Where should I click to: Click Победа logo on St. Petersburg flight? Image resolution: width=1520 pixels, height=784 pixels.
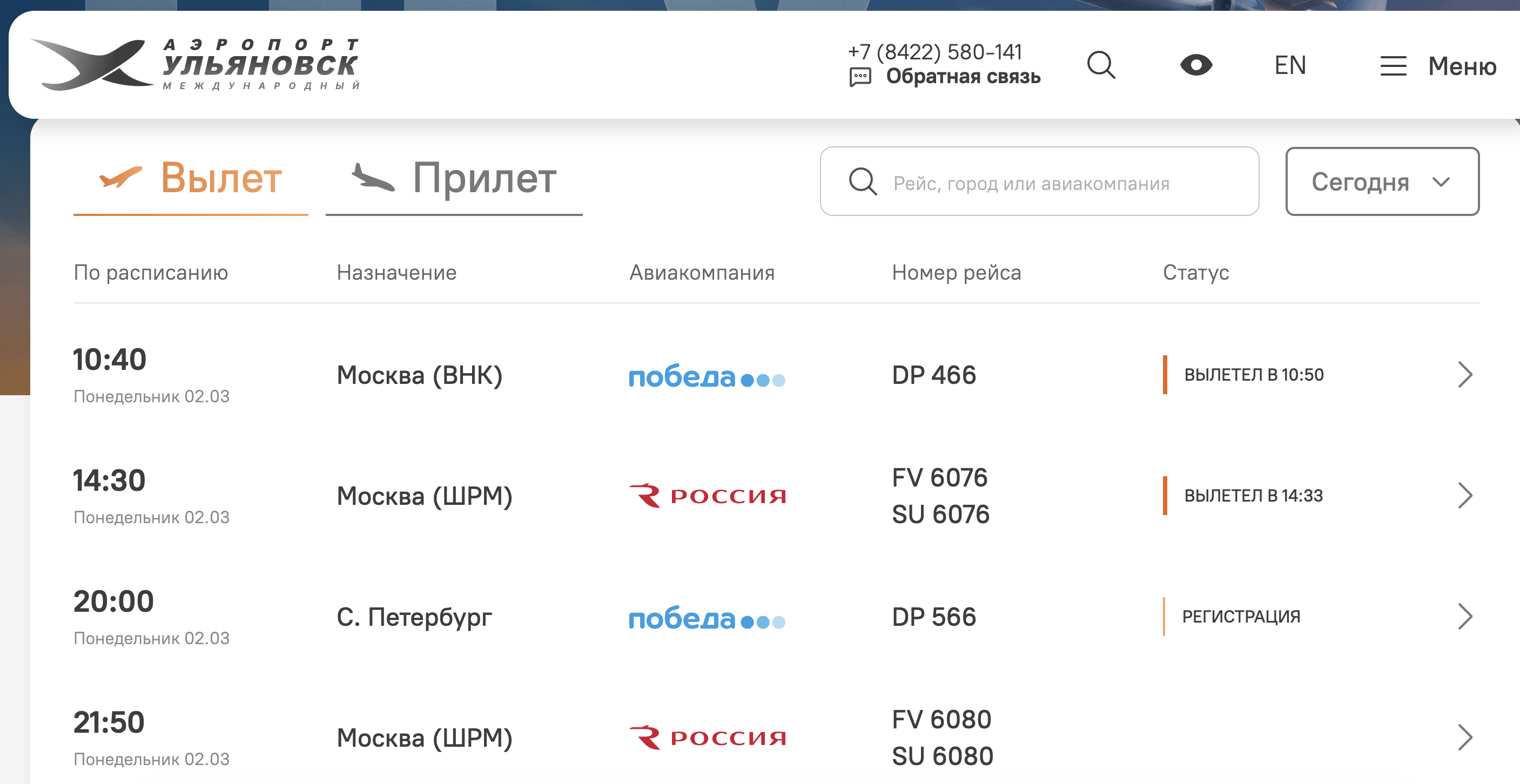point(707,618)
